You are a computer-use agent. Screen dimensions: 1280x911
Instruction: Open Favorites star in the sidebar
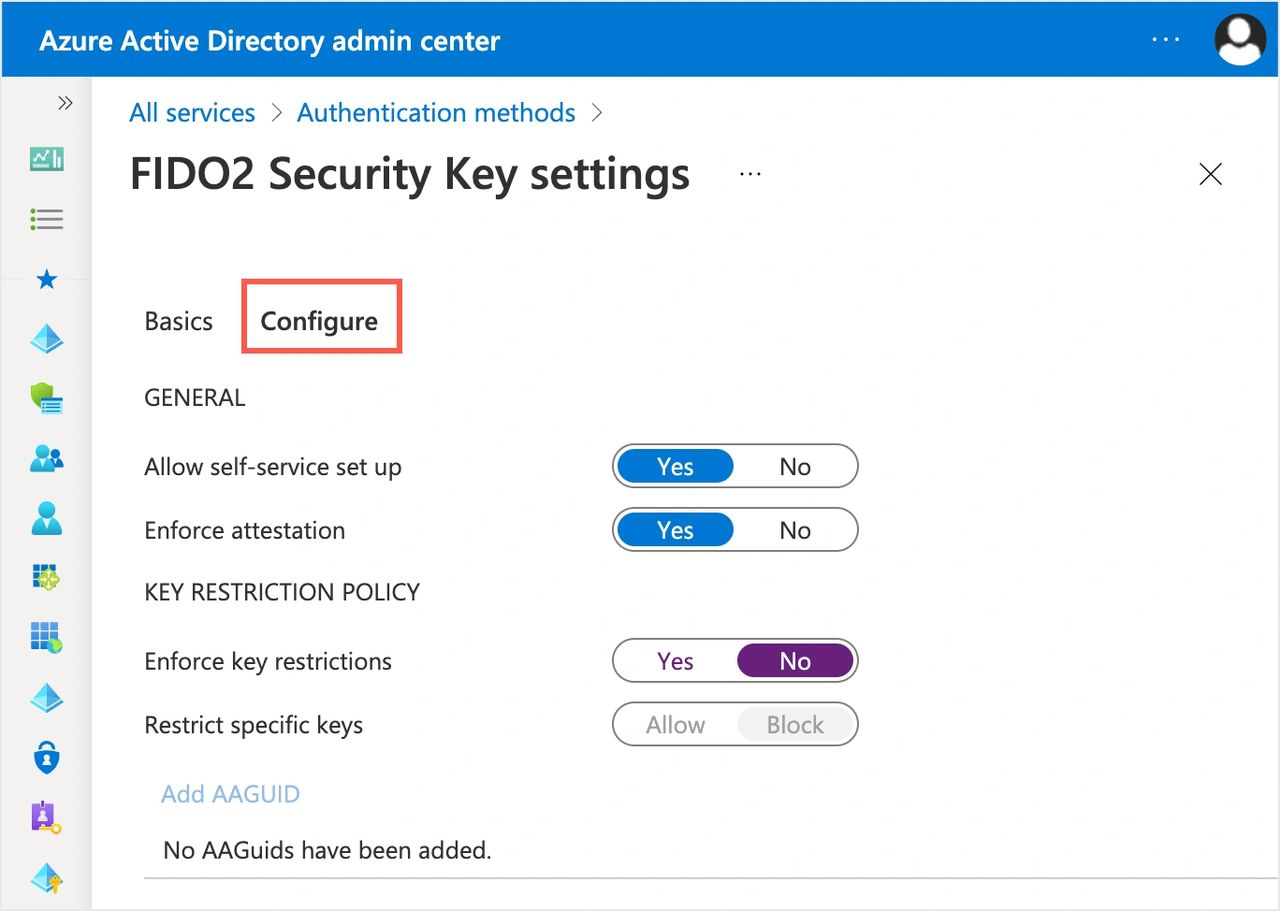coord(46,280)
